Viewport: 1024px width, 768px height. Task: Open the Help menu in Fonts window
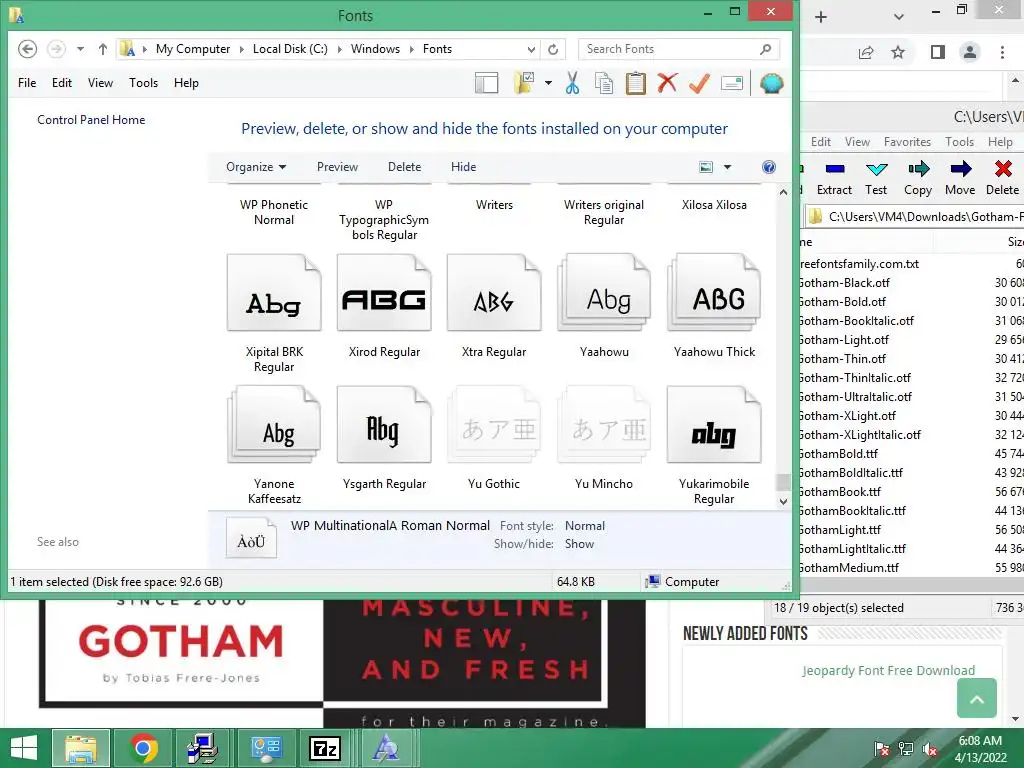(186, 83)
